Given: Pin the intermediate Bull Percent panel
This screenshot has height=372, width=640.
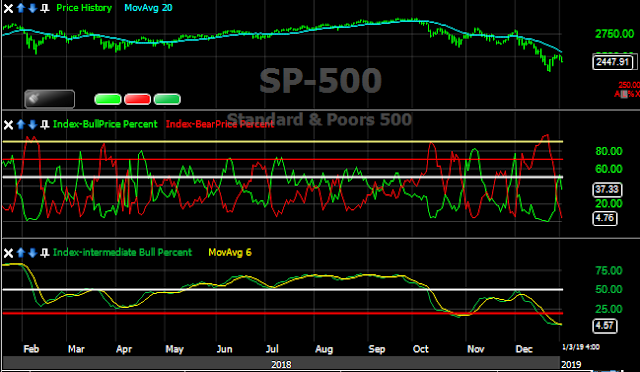Looking at the screenshot, I should coord(45,253).
